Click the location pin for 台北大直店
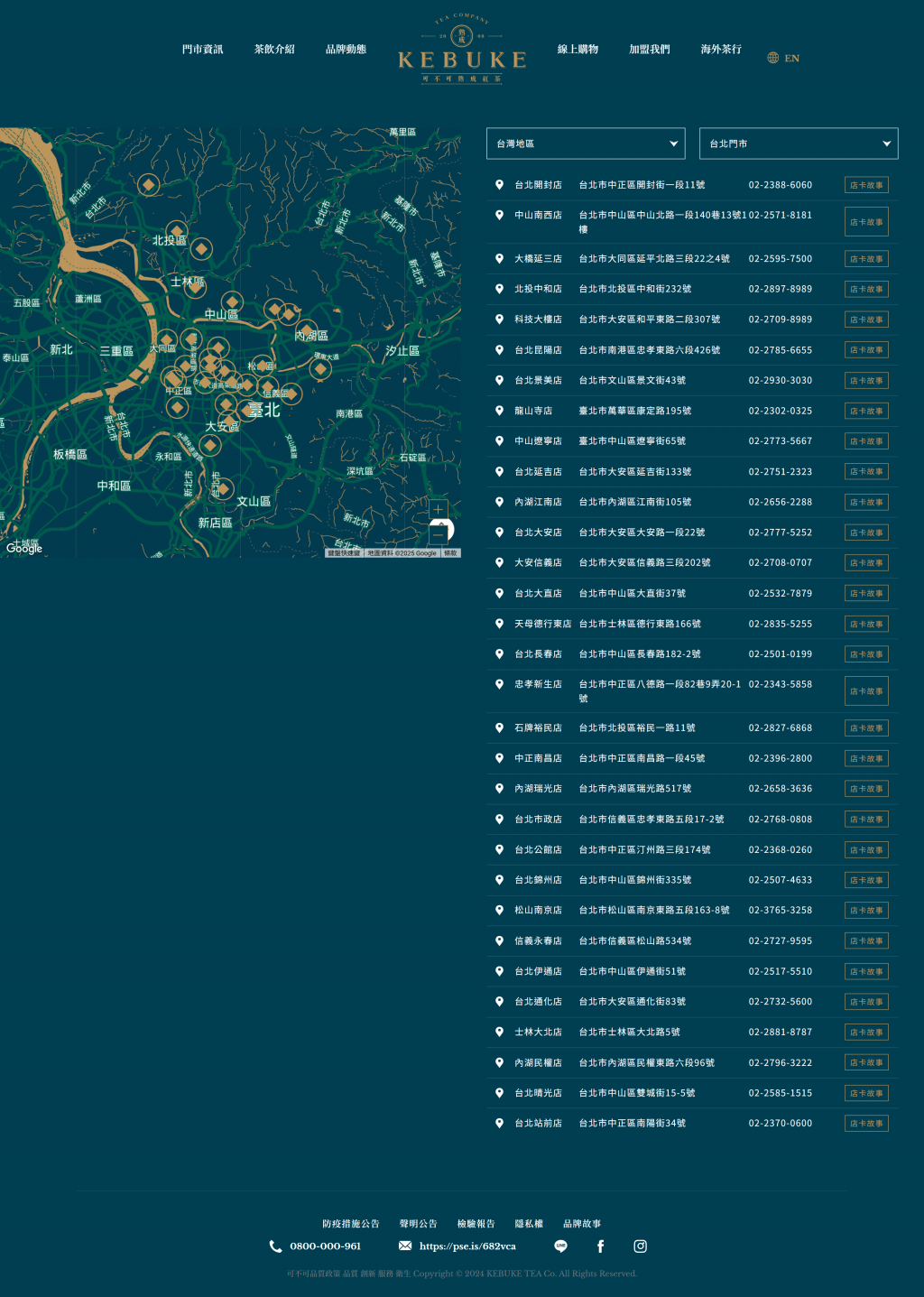The height and width of the screenshot is (1297, 924). click(499, 593)
